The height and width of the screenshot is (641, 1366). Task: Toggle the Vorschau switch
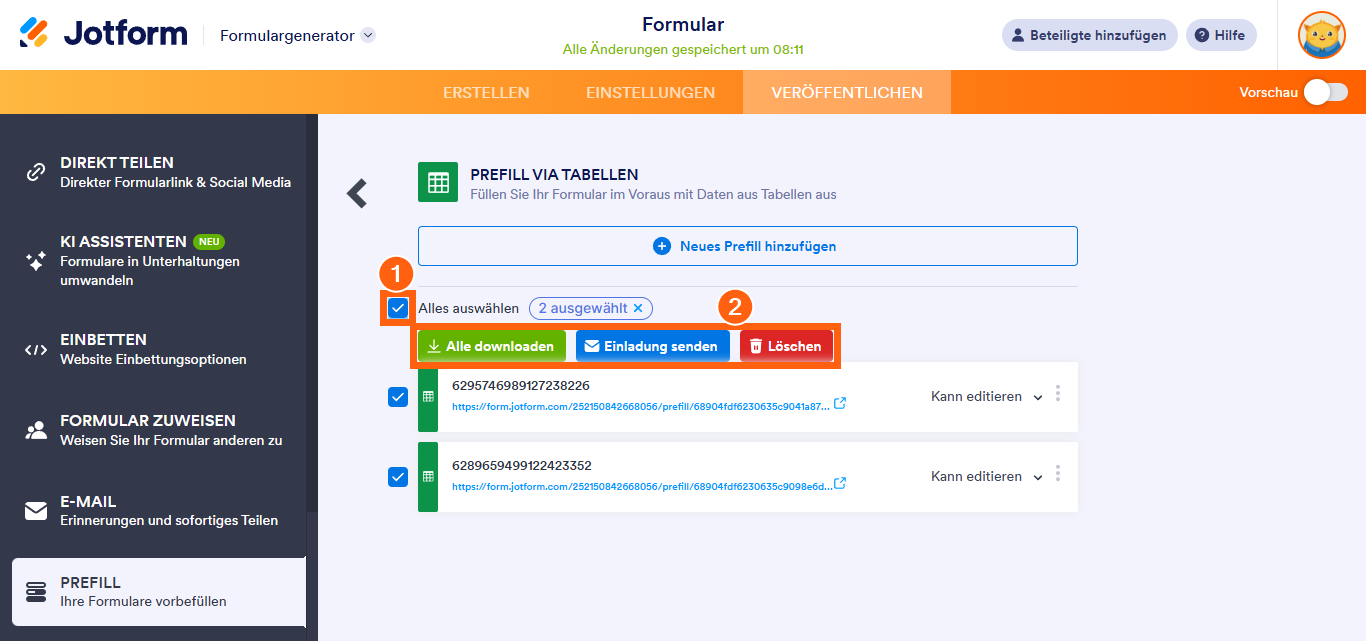pyautogui.click(x=1324, y=91)
